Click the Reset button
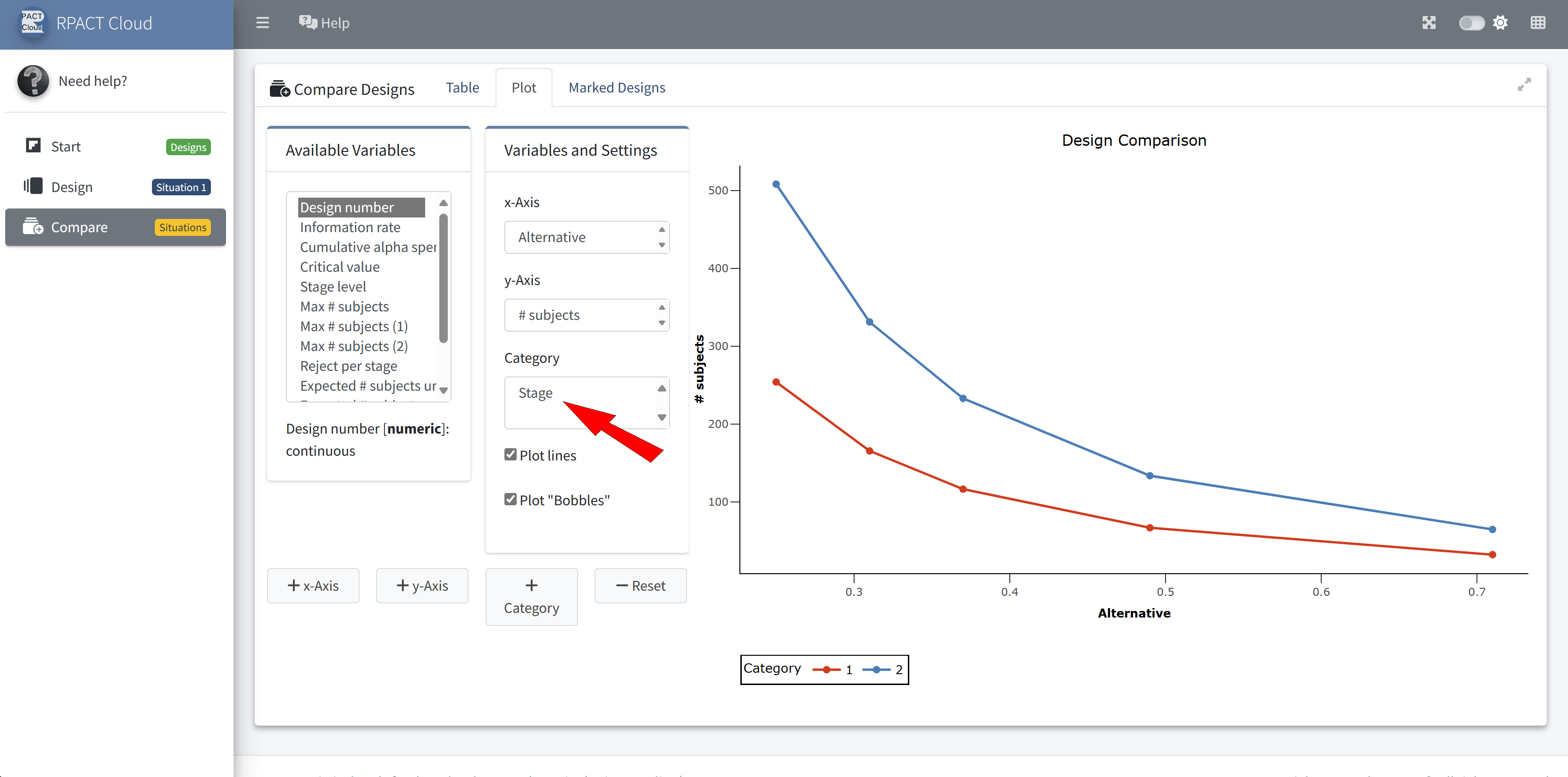The width and height of the screenshot is (1568, 777). [x=640, y=585]
